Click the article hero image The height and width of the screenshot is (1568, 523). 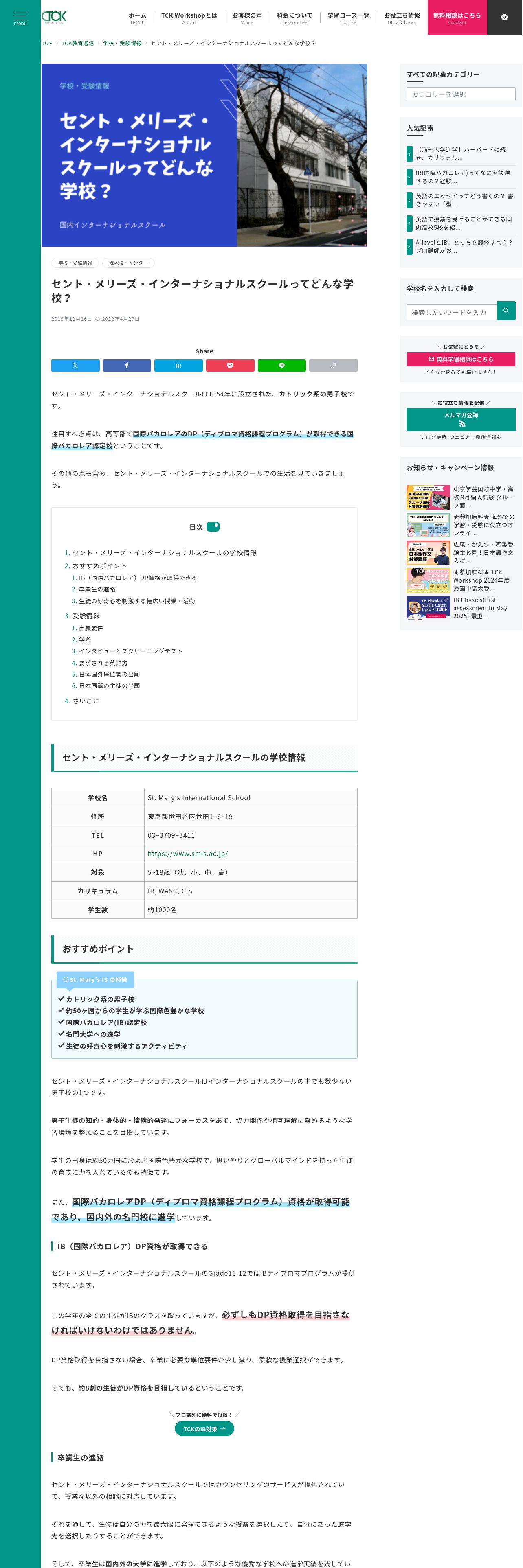(x=204, y=155)
